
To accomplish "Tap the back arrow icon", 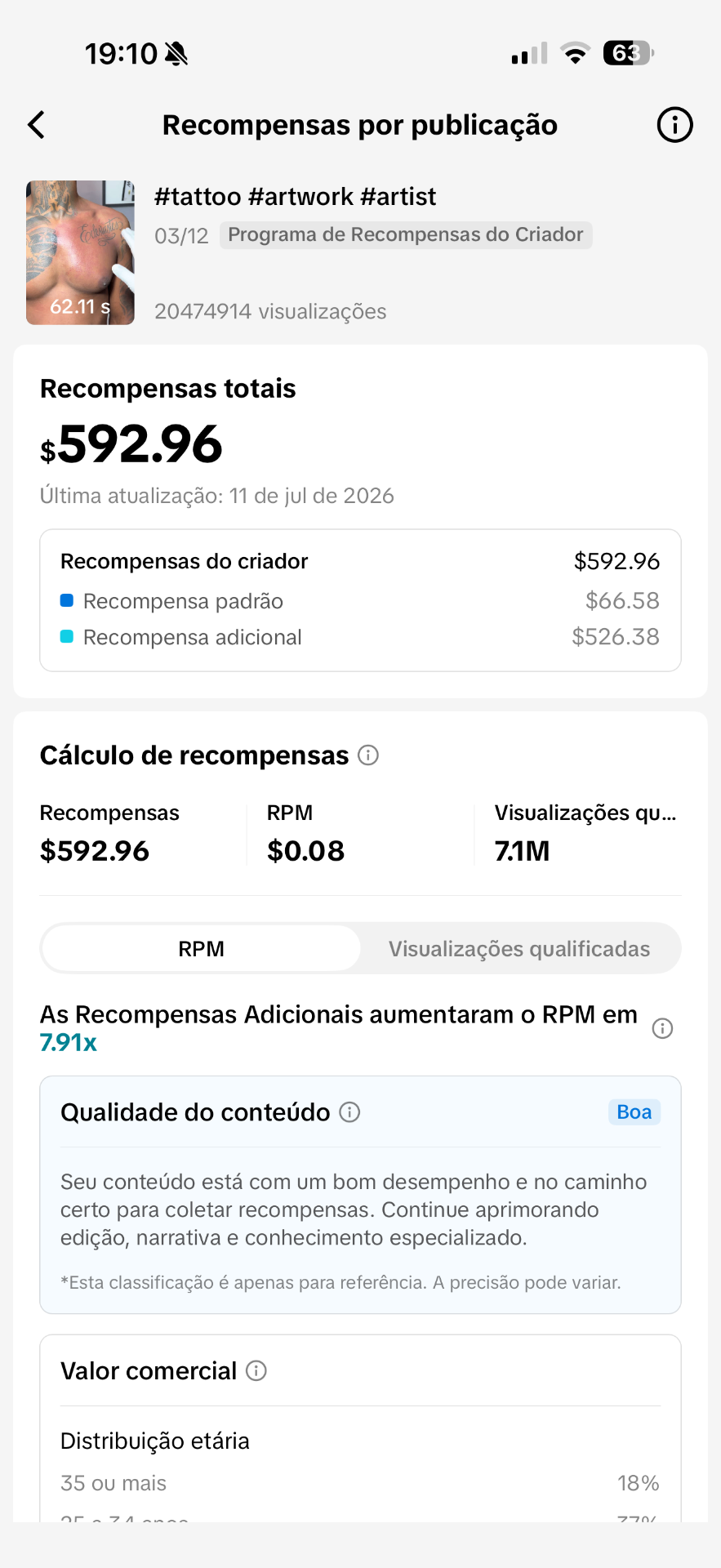I will (37, 125).
